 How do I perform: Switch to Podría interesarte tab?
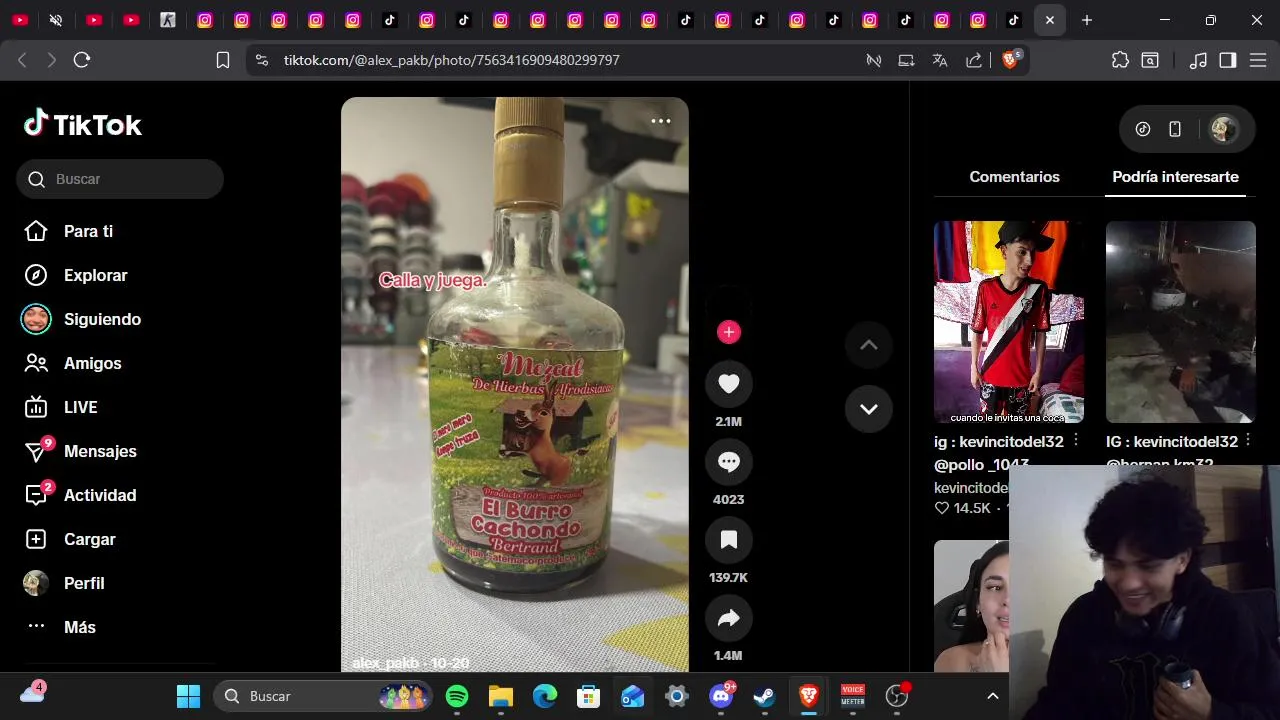click(x=1175, y=177)
